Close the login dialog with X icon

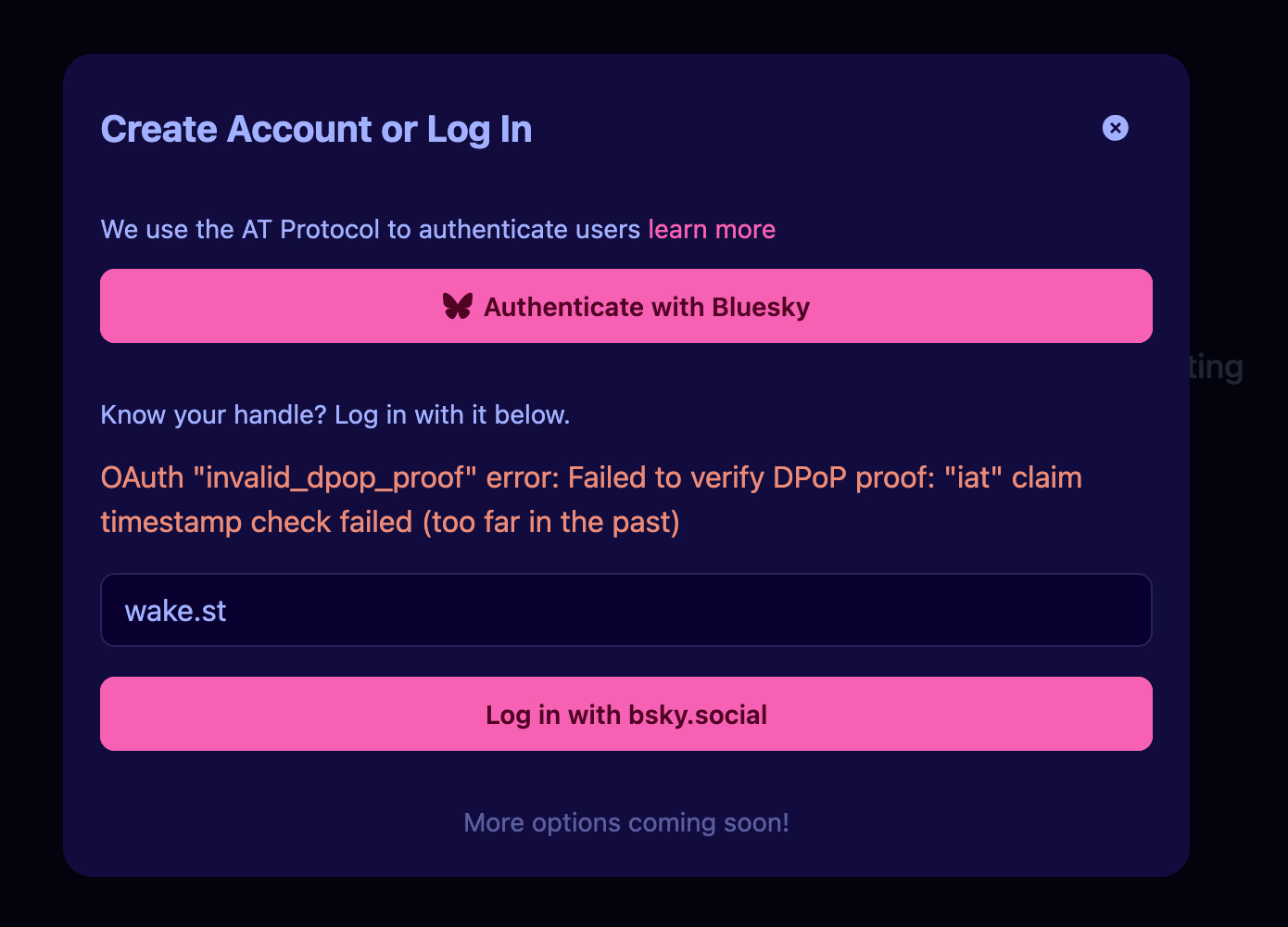point(1115,128)
